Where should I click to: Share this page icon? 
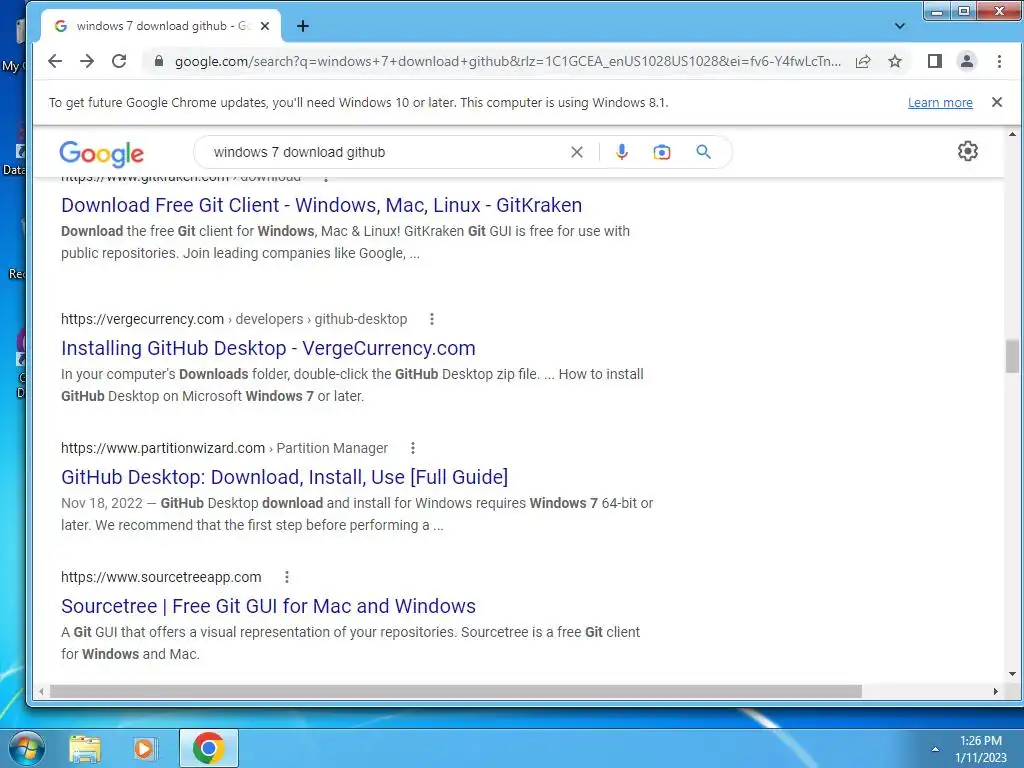coord(863,61)
